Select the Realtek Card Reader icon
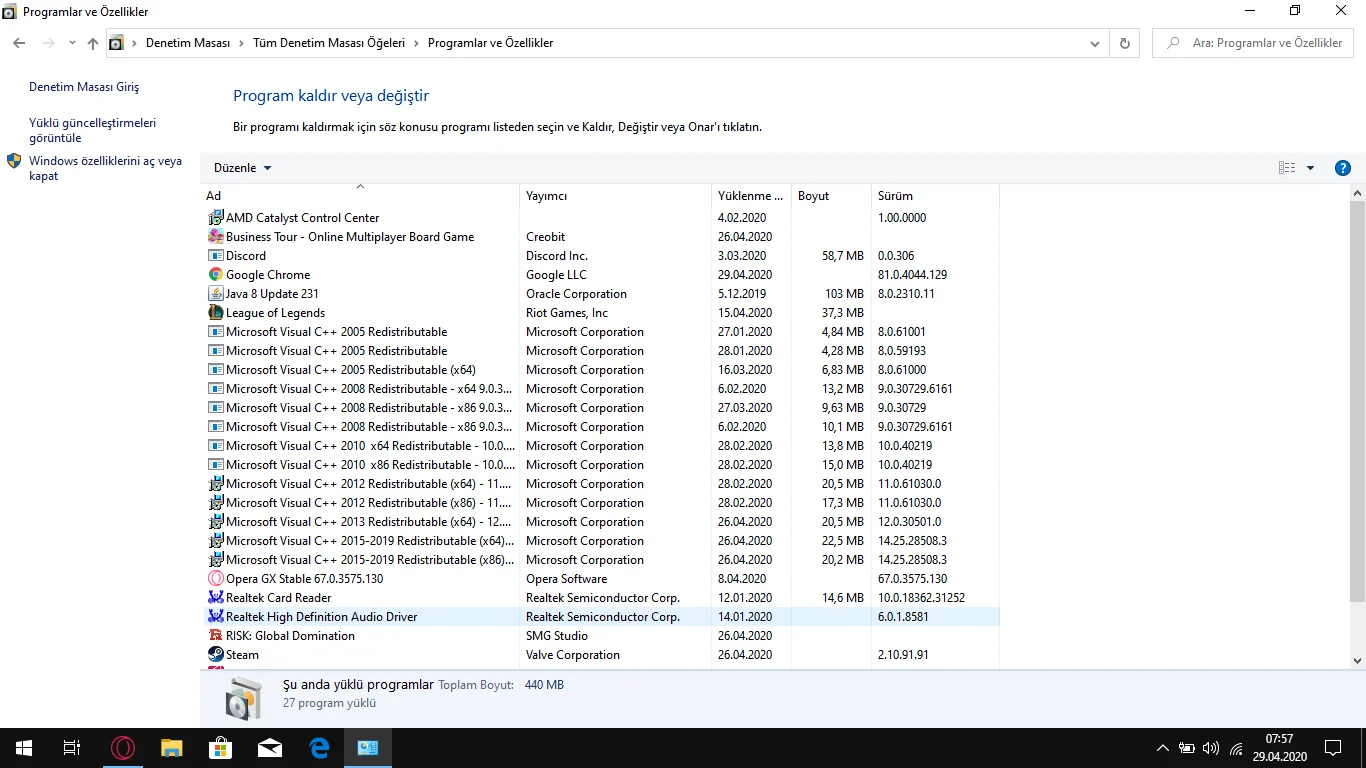1366x768 pixels. [x=215, y=598]
